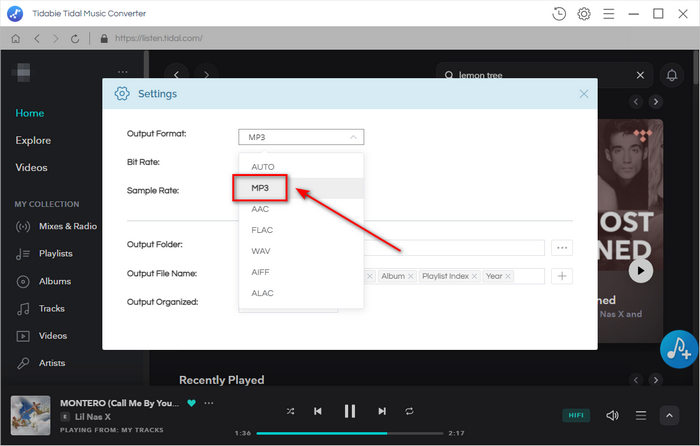Open Videos in My Collection
700x446 pixels.
coord(42,336)
